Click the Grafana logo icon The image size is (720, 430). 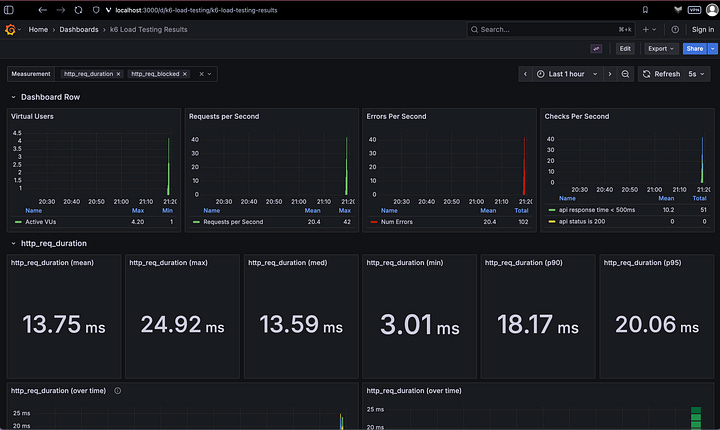(x=11, y=30)
